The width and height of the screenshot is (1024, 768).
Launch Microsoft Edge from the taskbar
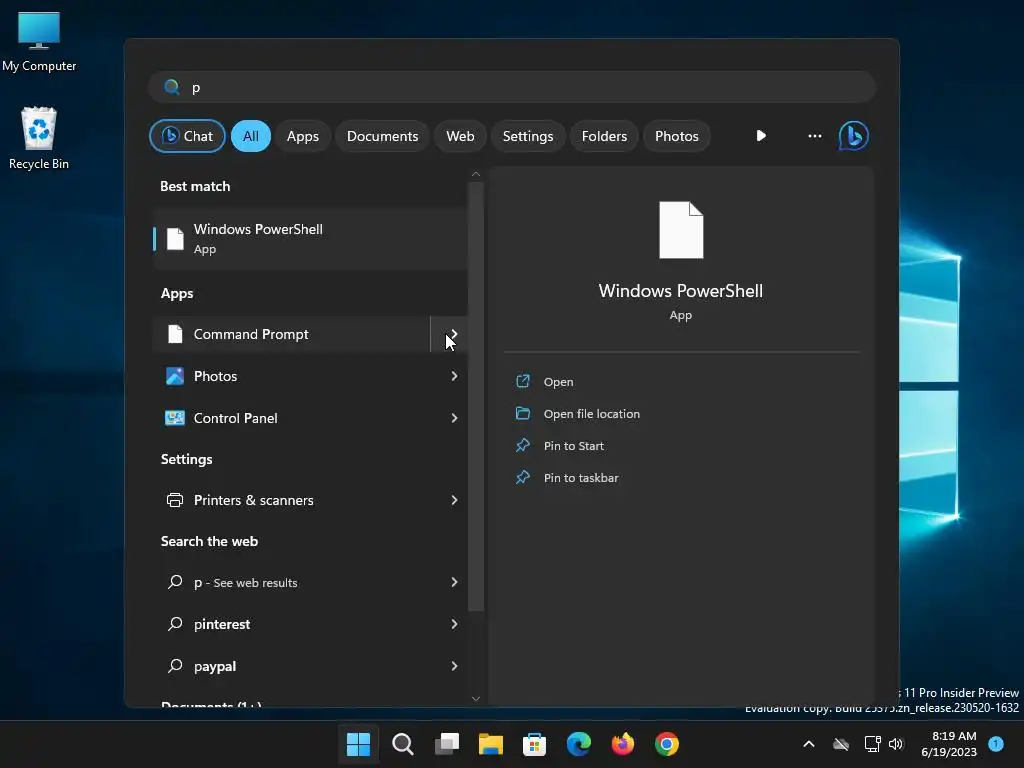579,744
